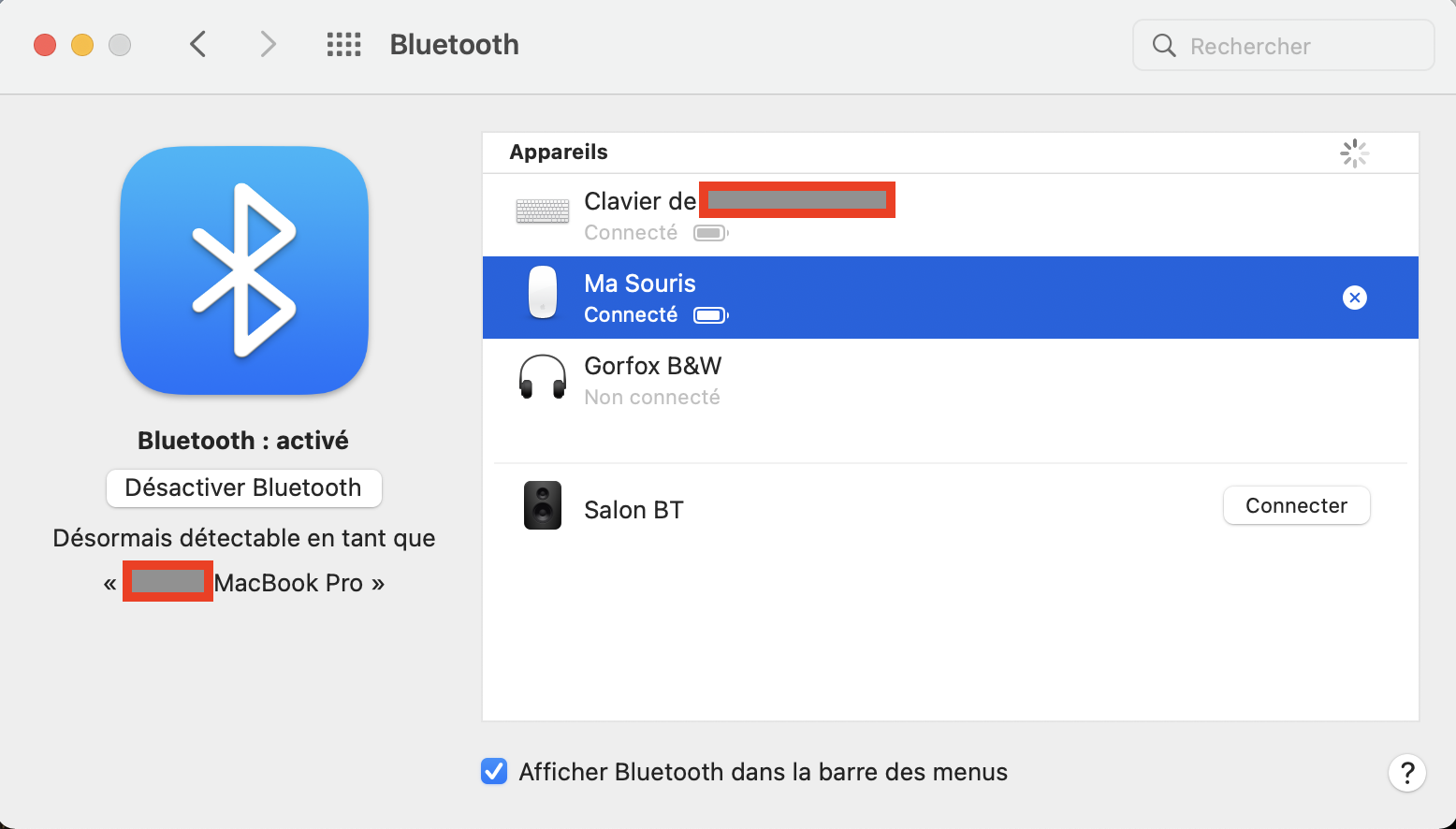The width and height of the screenshot is (1456, 829).
Task: Select the Gorfox B&W device row
Action: [x=936, y=381]
